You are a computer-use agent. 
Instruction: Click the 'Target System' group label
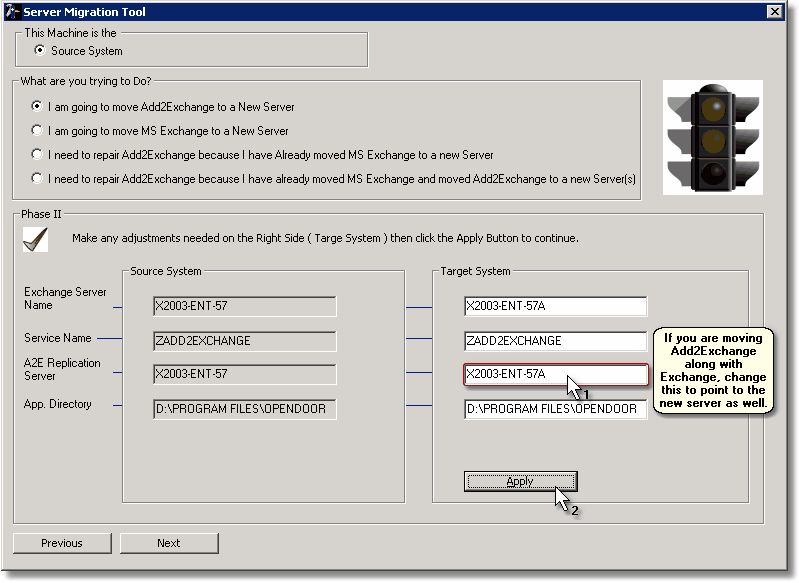pos(475,271)
